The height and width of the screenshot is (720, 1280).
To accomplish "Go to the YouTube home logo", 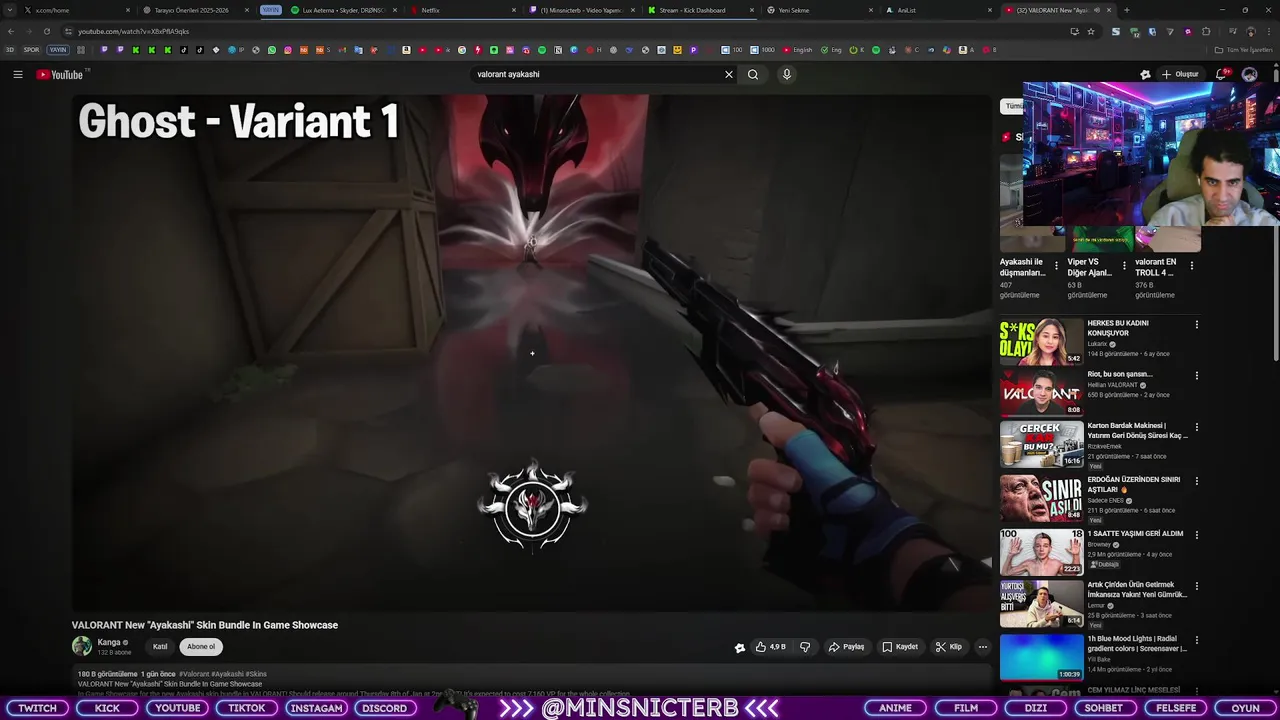I will point(60,75).
